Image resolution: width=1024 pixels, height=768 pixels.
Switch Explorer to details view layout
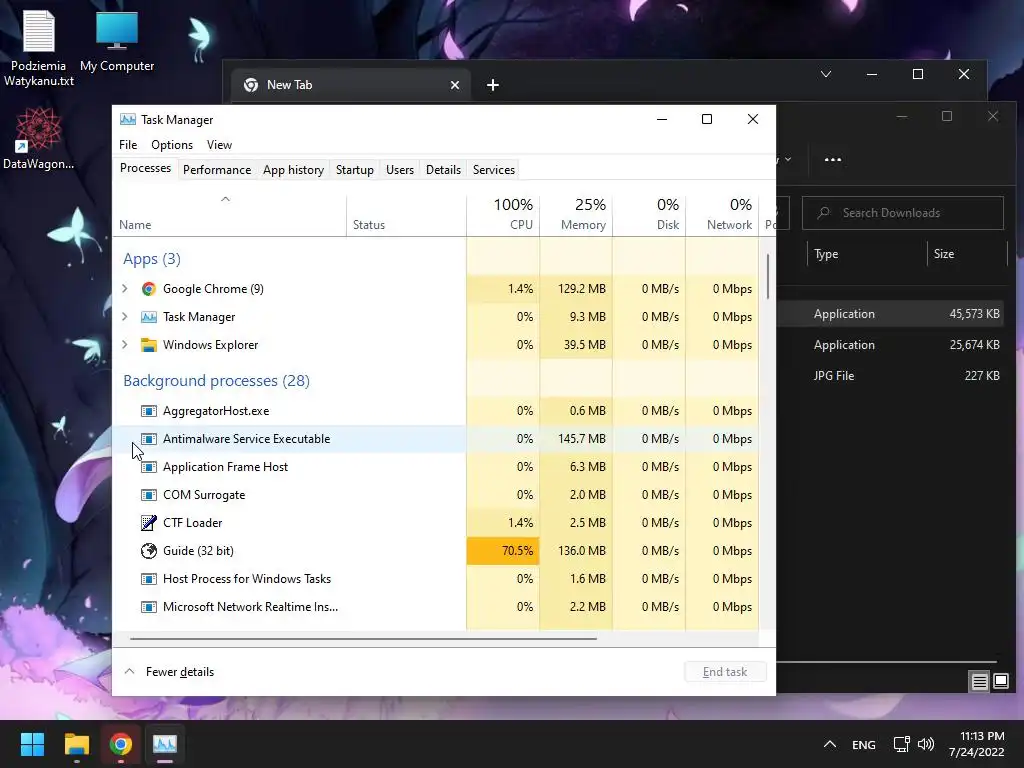click(x=980, y=682)
